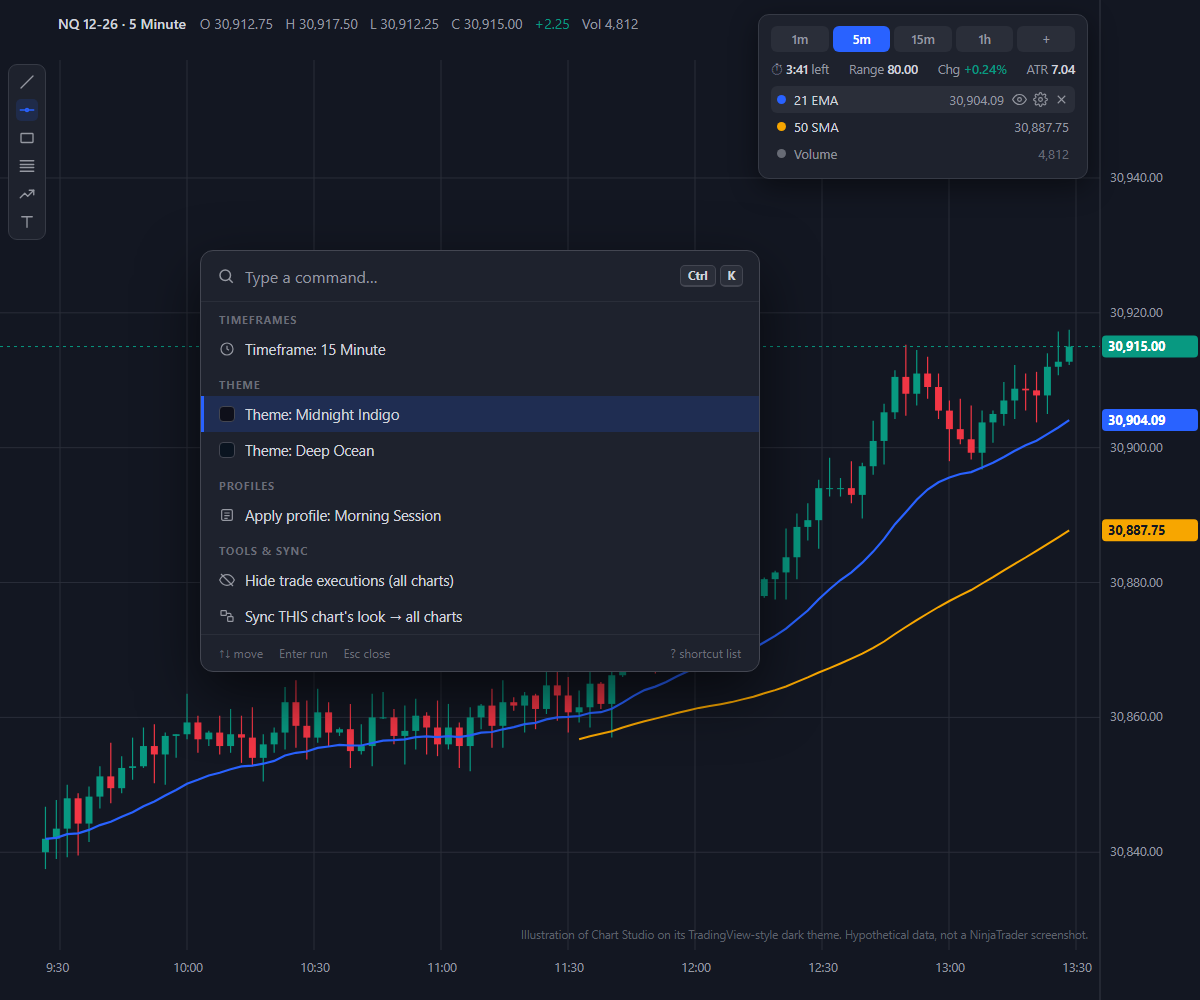This screenshot has height=1000, width=1200.
Task: Click the Range 80.00 readout
Action: click(x=883, y=70)
